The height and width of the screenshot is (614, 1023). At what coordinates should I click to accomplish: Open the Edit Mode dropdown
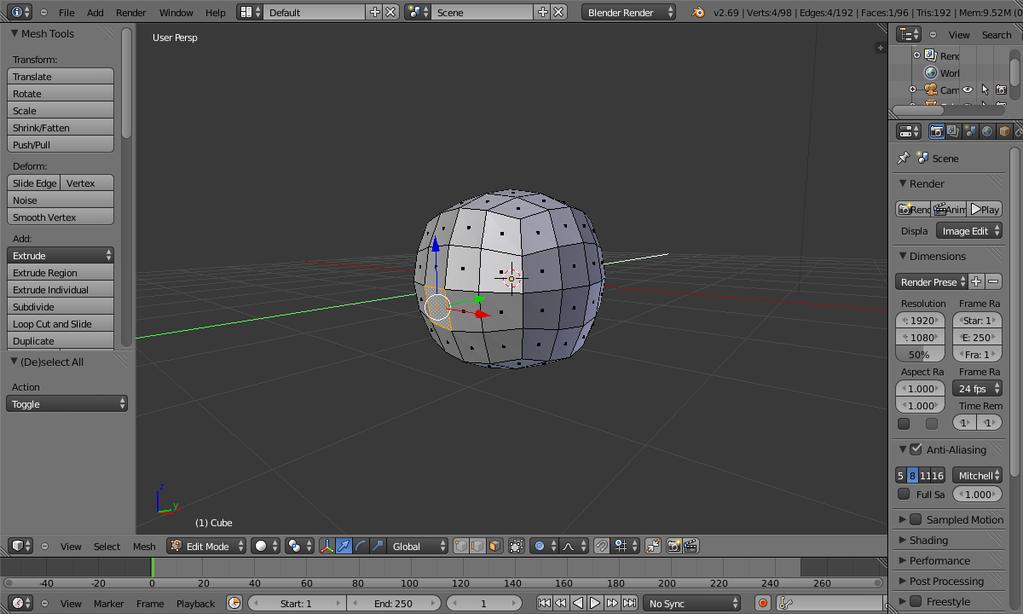point(207,546)
